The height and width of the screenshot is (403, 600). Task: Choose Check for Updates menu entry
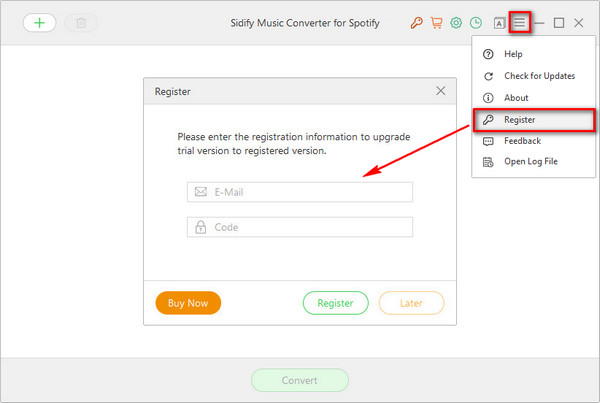(x=533, y=76)
